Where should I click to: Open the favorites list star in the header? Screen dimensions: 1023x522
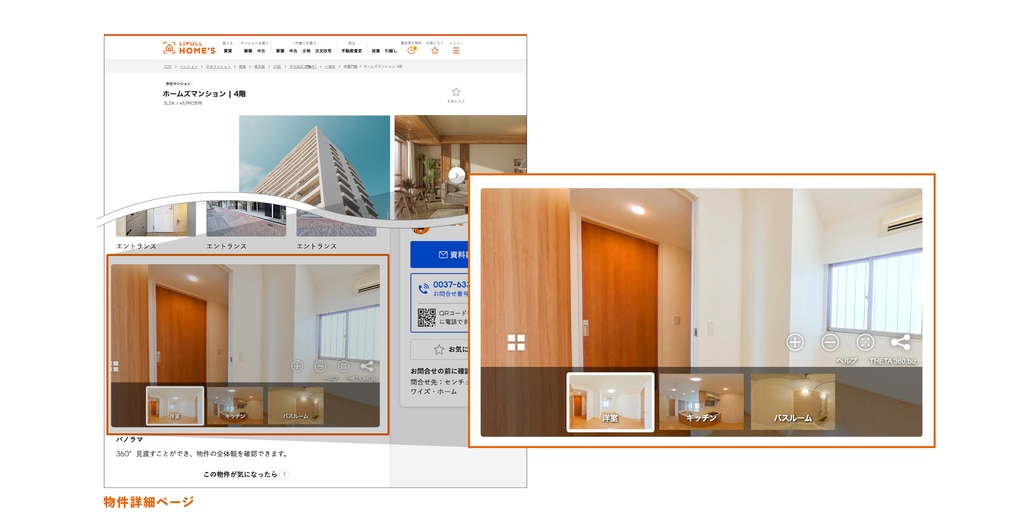(x=434, y=49)
